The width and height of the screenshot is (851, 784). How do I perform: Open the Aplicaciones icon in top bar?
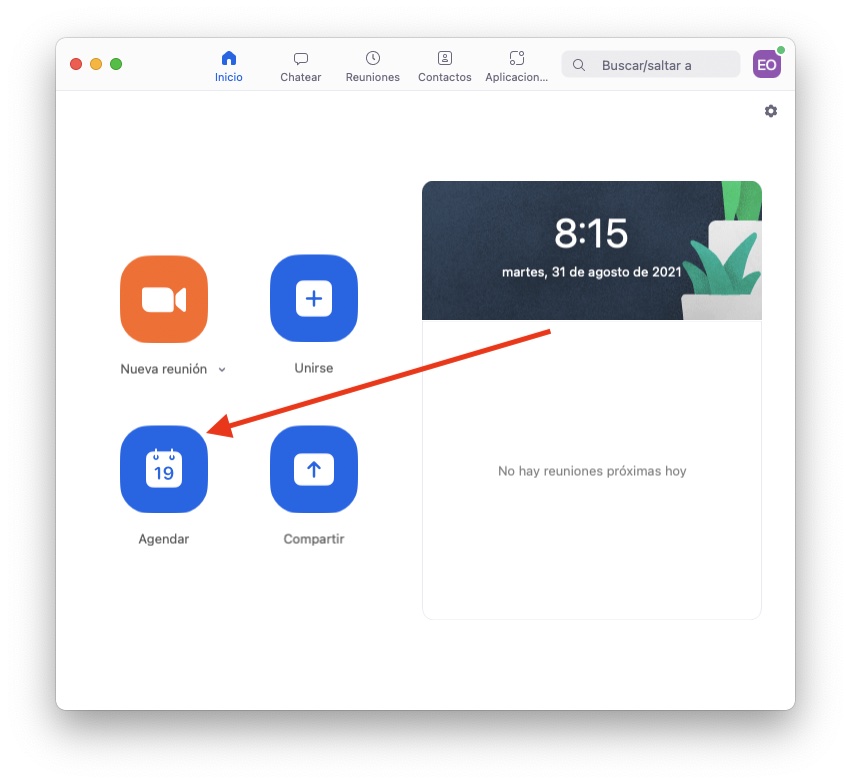pos(517,59)
